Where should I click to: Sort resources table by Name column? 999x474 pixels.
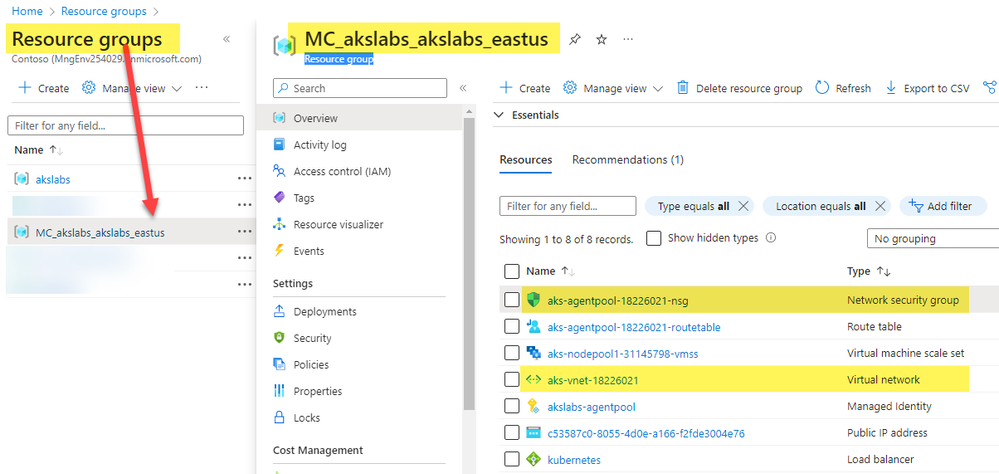pos(550,271)
